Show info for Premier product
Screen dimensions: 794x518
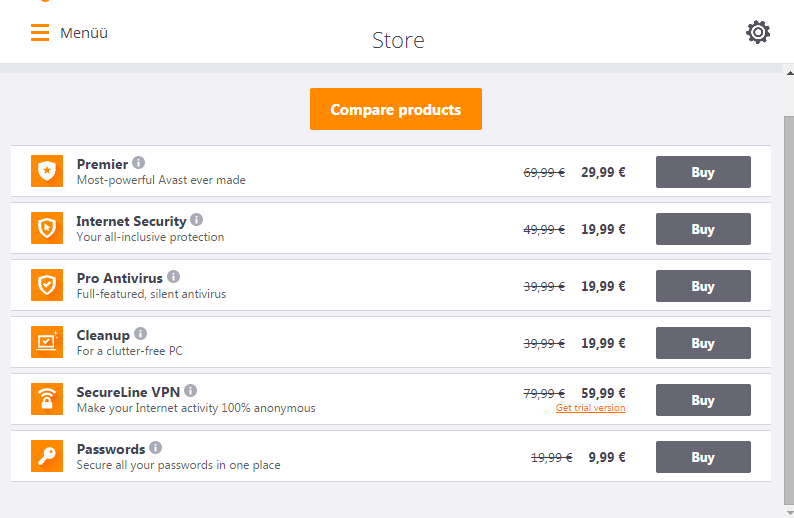pyautogui.click(x=139, y=163)
